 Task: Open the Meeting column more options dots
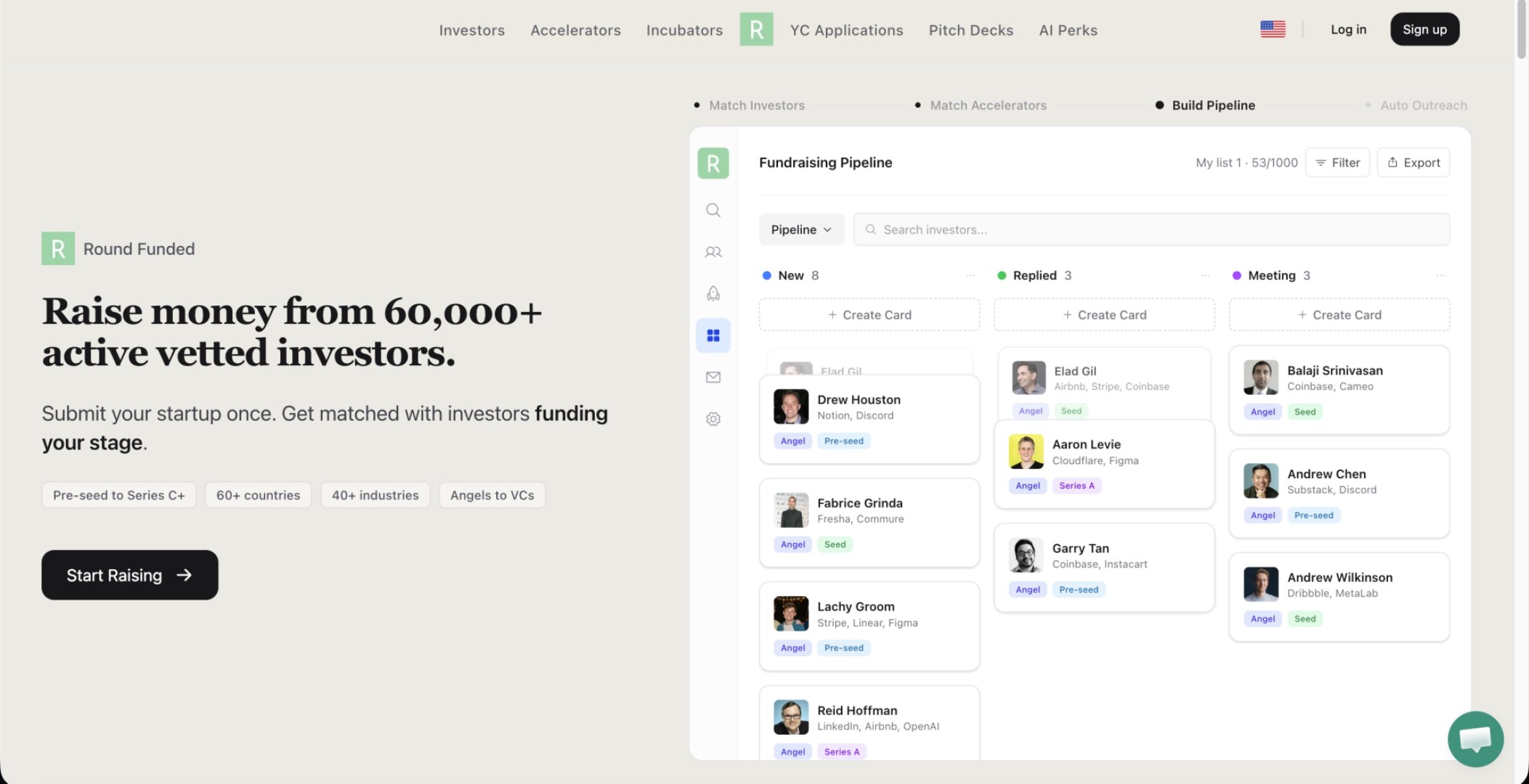pos(1440,275)
